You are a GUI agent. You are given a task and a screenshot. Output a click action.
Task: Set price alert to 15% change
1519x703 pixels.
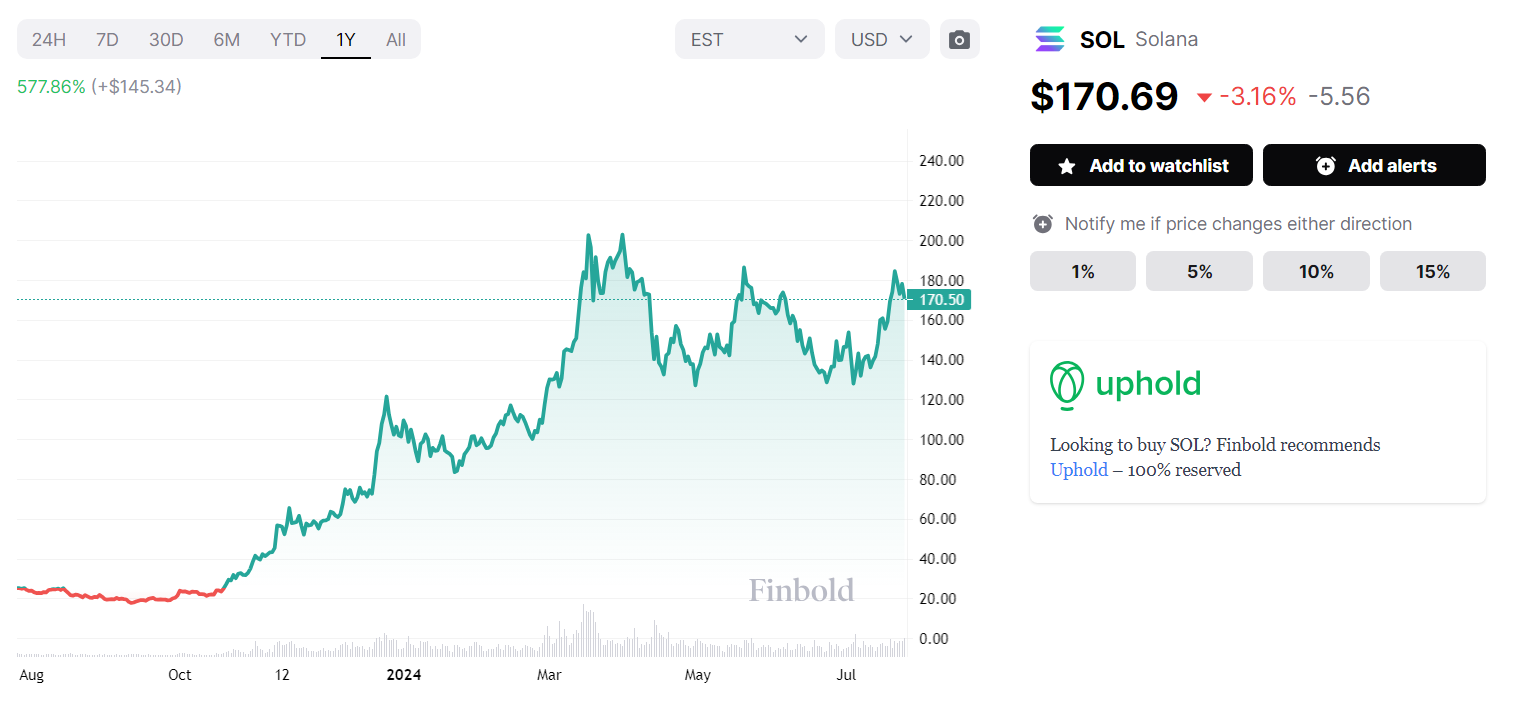pos(1433,271)
